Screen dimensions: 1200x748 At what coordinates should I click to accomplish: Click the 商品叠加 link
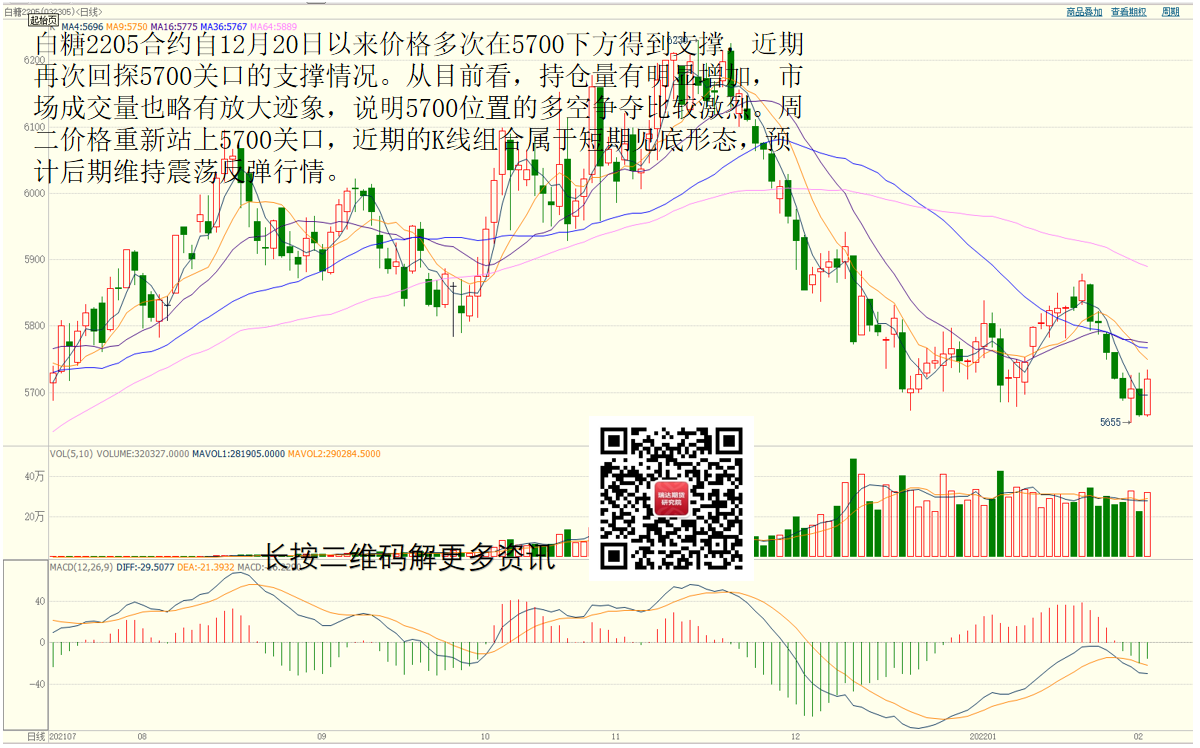point(1084,12)
